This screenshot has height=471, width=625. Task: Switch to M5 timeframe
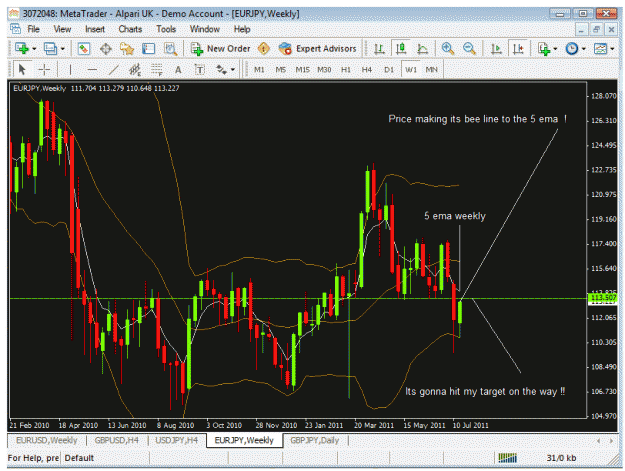pos(281,70)
